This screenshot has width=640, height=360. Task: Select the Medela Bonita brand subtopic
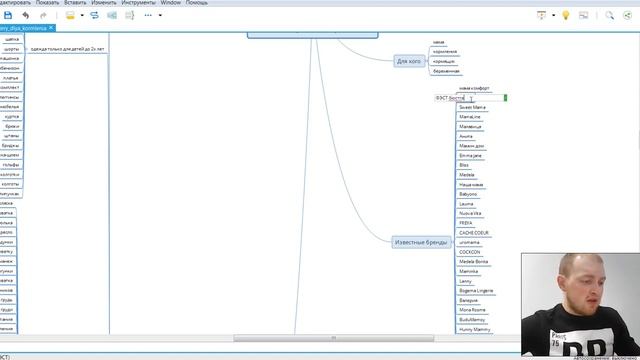coord(473,262)
